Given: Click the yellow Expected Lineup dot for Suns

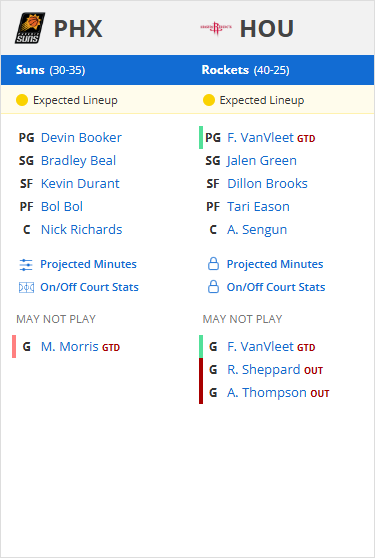Looking at the screenshot, I should 22,100.
